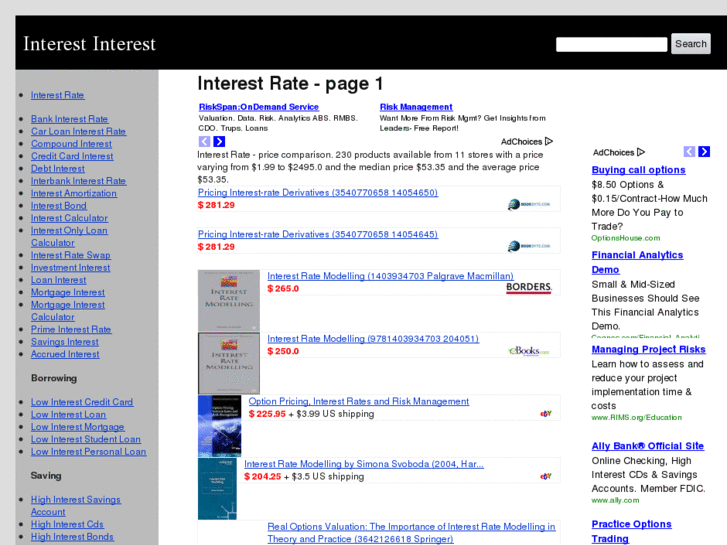
Task: Open Interest Rate Modelling 9781403934703 link
Action: pyautogui.click(x=373, y=339)
